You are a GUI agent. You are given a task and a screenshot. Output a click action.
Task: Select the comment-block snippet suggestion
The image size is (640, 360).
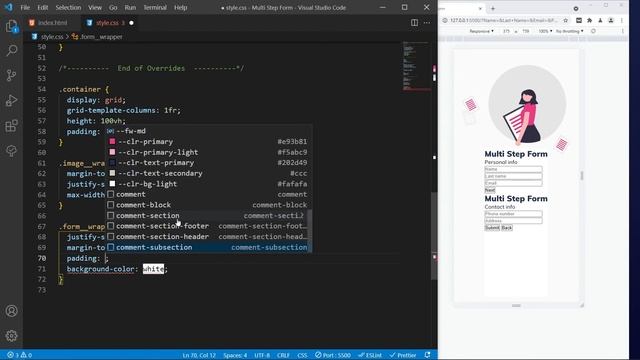click(209, 205)
